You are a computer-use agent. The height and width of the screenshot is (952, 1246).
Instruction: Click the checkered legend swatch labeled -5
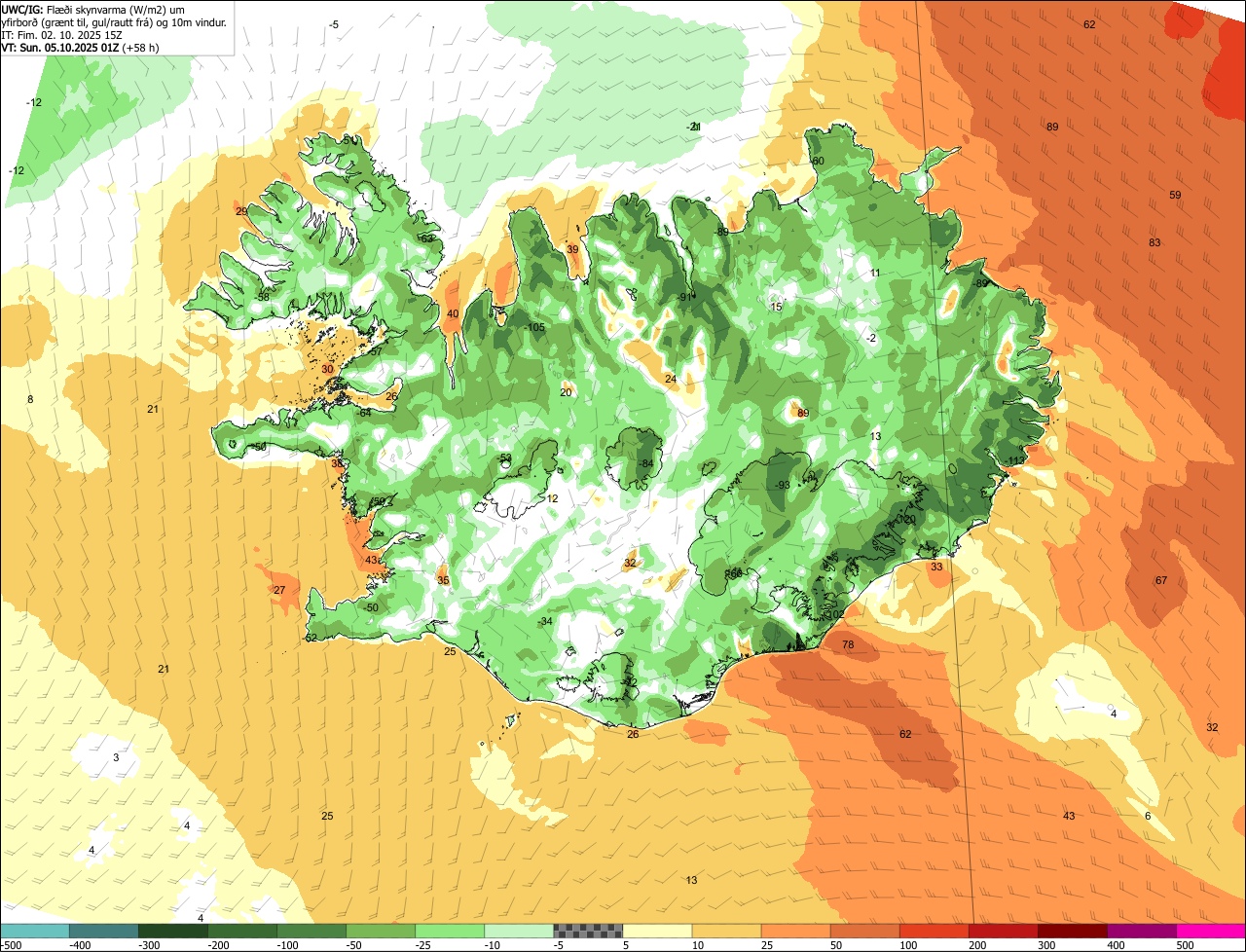[x=588, y=931]
